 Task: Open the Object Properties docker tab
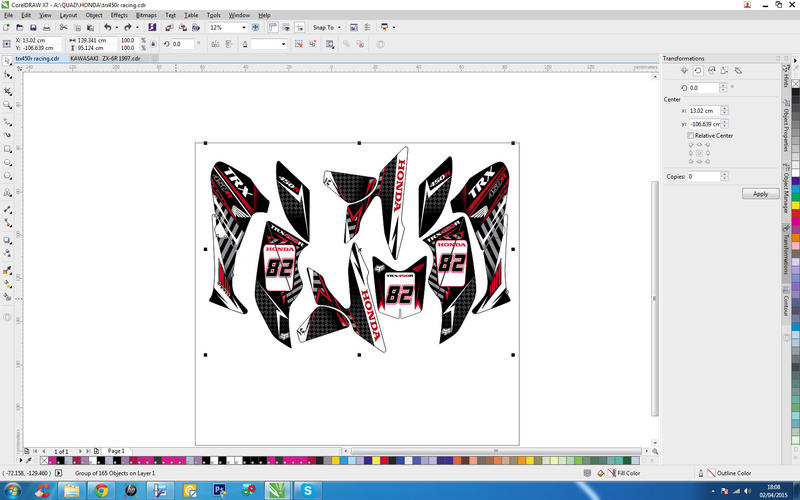tap(786, 127)
